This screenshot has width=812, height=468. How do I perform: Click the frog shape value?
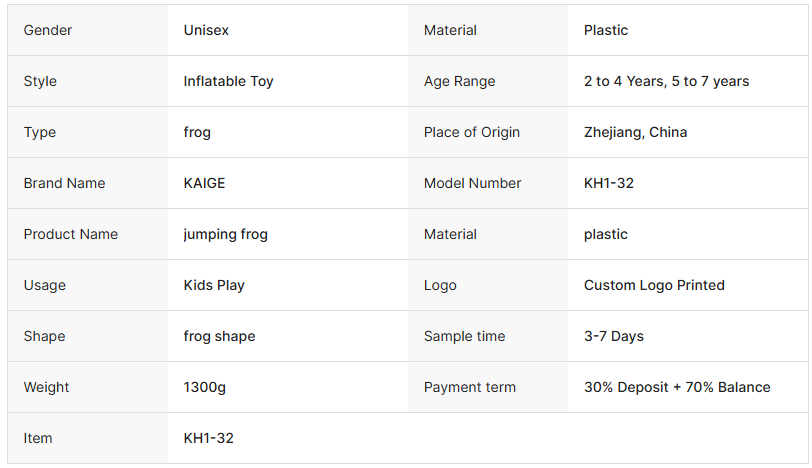[x=219, y=336]
